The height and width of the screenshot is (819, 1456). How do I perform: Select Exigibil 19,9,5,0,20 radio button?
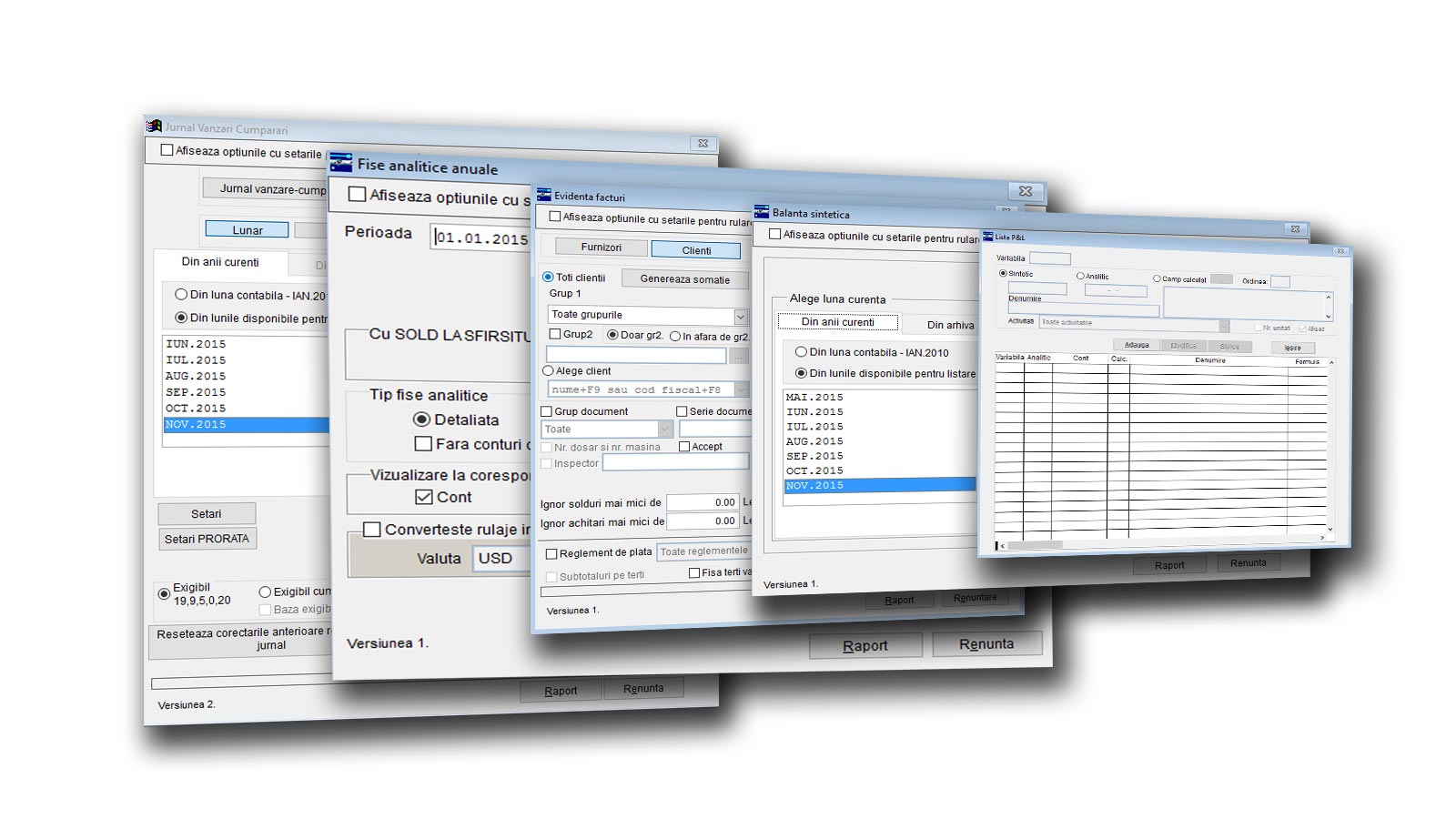pyautogui.click(x=164, y=593)
